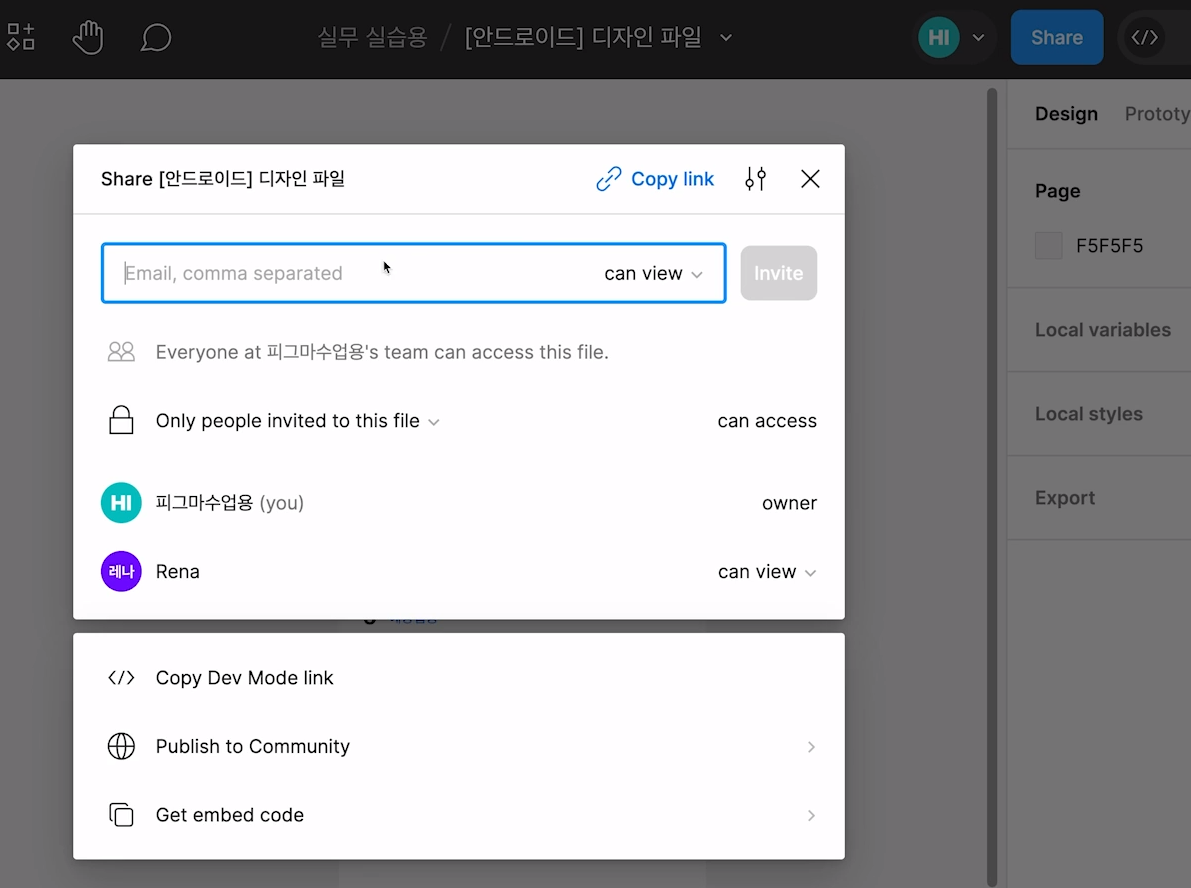Open the Resources tool in top toolbar
The image size is (1191, 888).
click(x=21, y=36)
